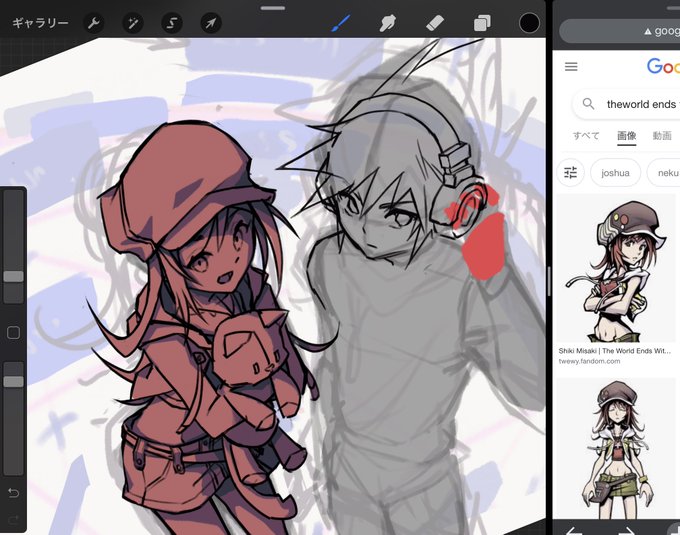Screen dimensions: 680x535
Task: Open the Layers panel
Action: pos(482,23)
